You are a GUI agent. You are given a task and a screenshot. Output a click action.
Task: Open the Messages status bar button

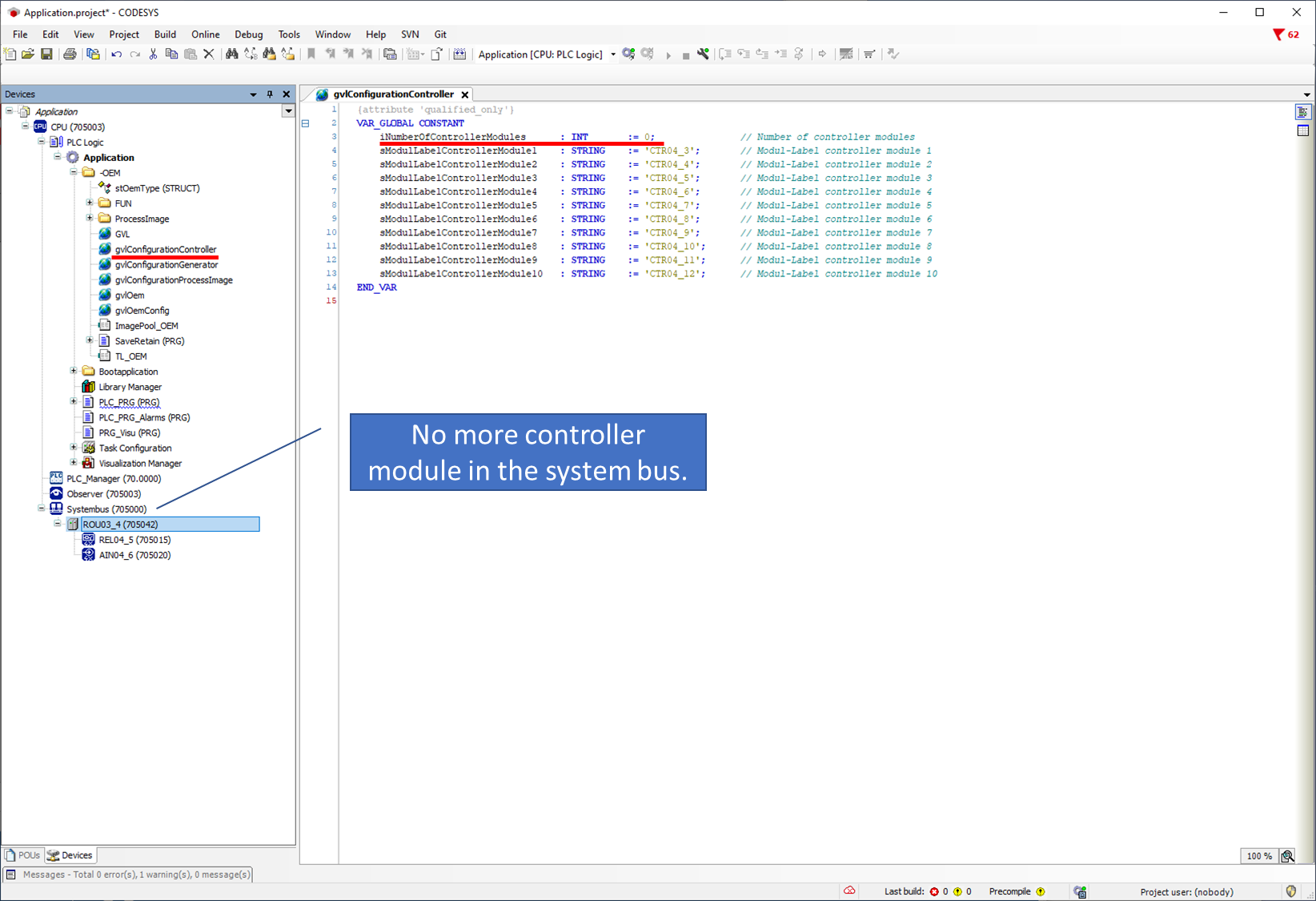pyautogui.click(x=128, y=875)
